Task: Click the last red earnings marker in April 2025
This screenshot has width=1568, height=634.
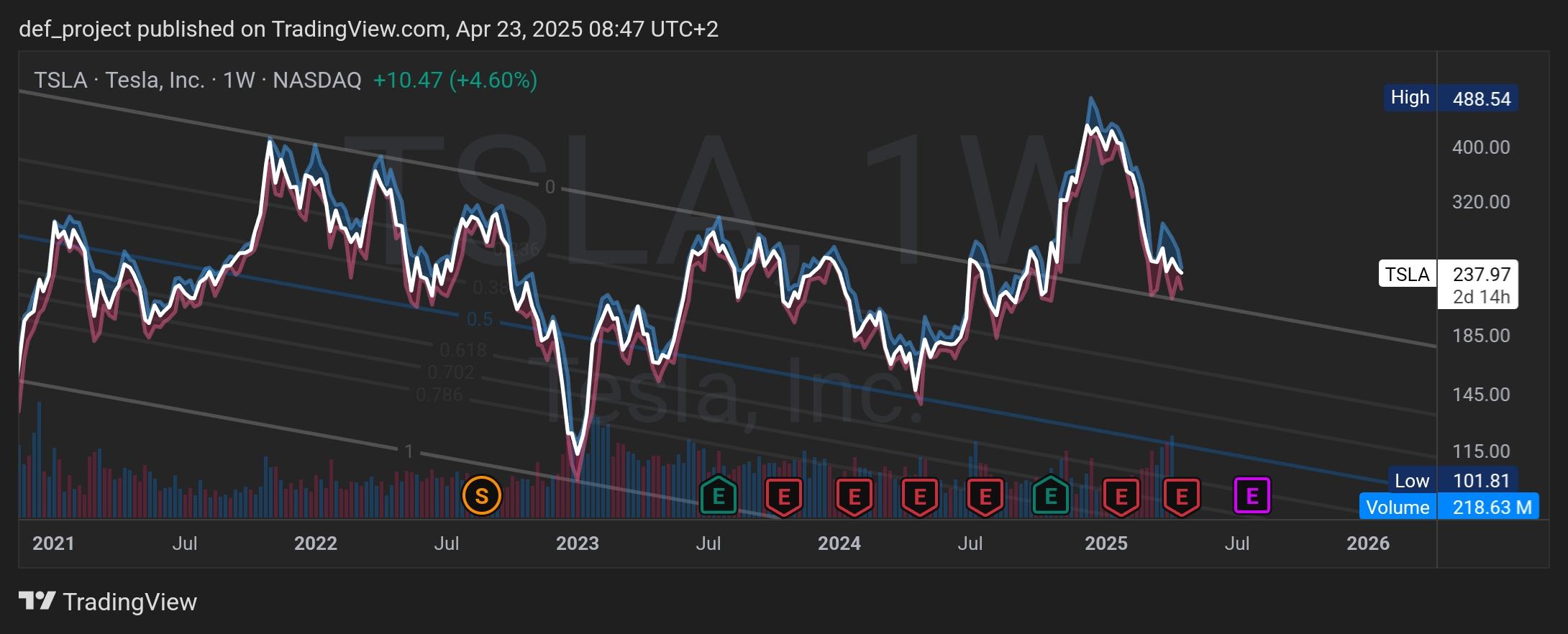Action: [1182, 497]
